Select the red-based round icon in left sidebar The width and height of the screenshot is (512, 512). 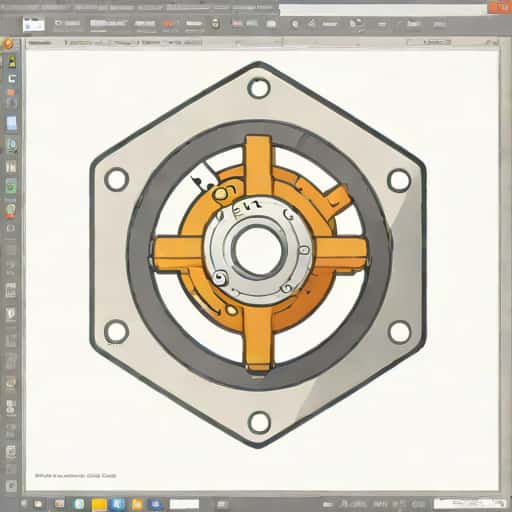click(10, 210)
